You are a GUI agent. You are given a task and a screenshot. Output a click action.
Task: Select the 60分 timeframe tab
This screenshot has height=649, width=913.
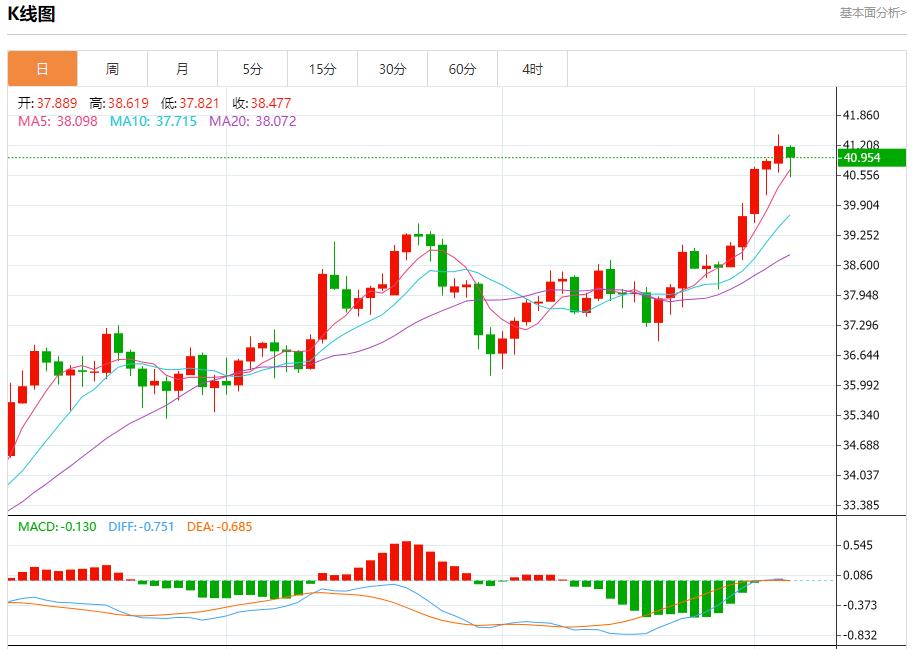pyautogui.click(x=462, y=68)
